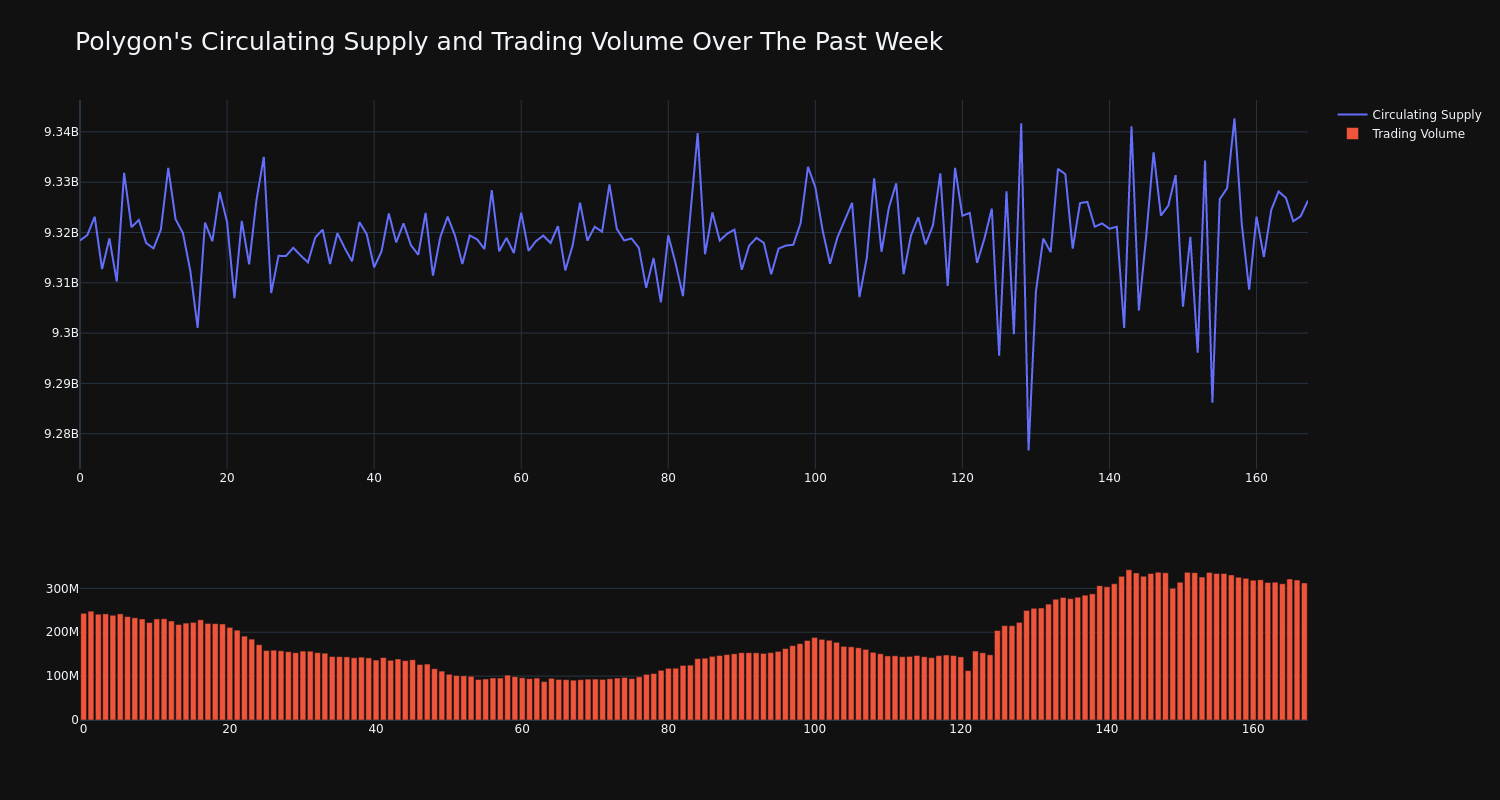Click the 9.28B y-axis label

point(61,434)
